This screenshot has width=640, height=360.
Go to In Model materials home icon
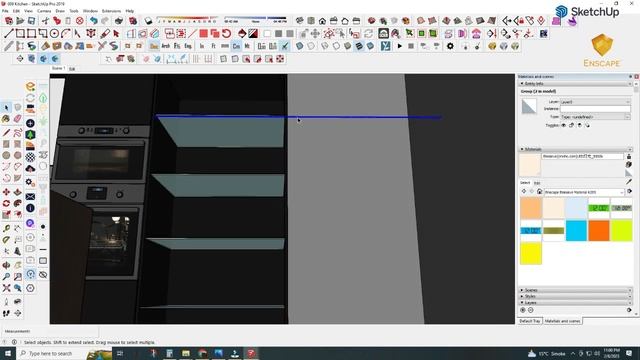pos(540,191)
